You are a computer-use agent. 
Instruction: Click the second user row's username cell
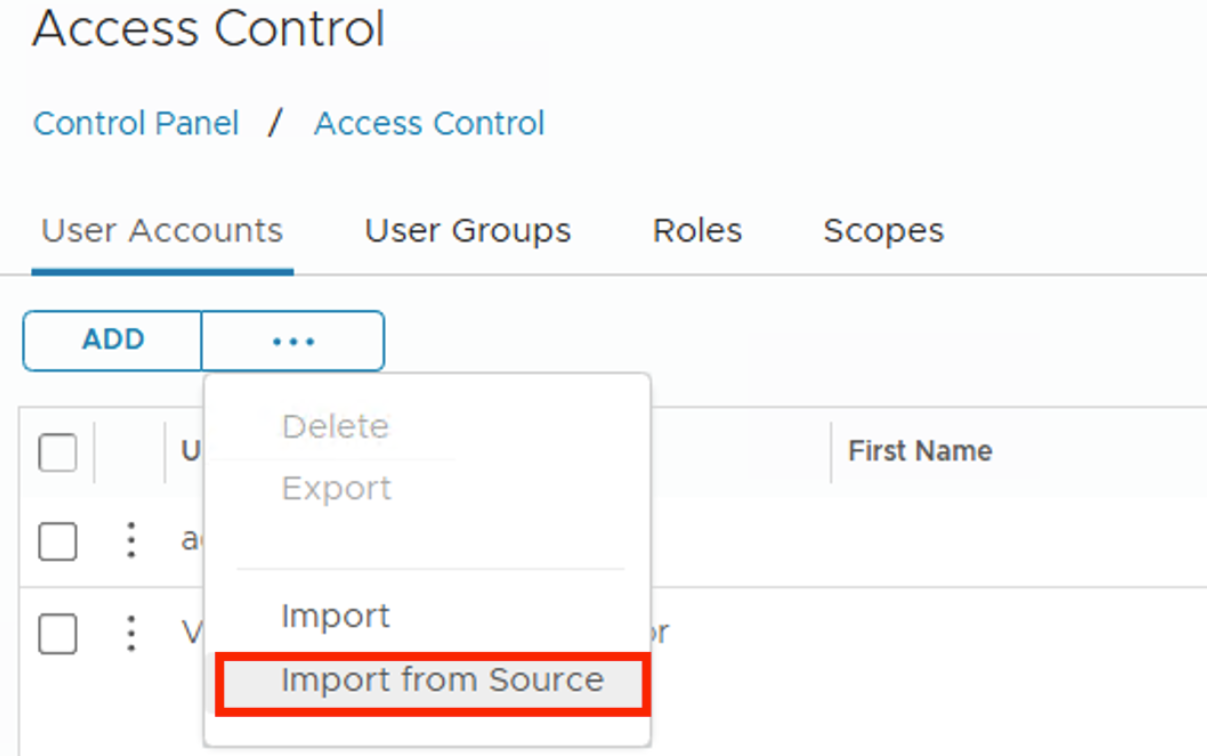pos(191,633)
